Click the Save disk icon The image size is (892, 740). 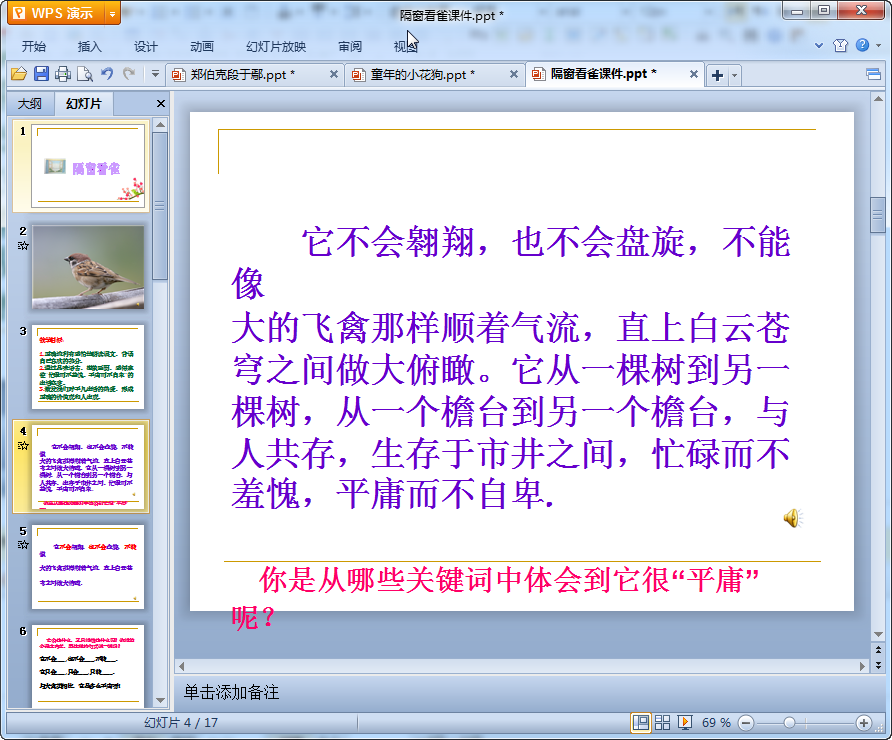[41, 74]
